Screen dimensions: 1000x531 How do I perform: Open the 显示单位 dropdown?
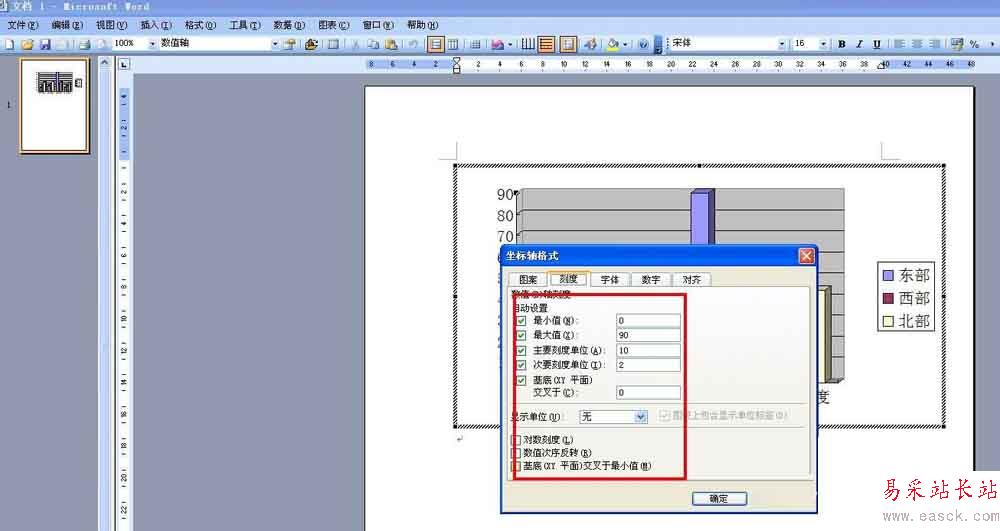[x=640, y=417]
